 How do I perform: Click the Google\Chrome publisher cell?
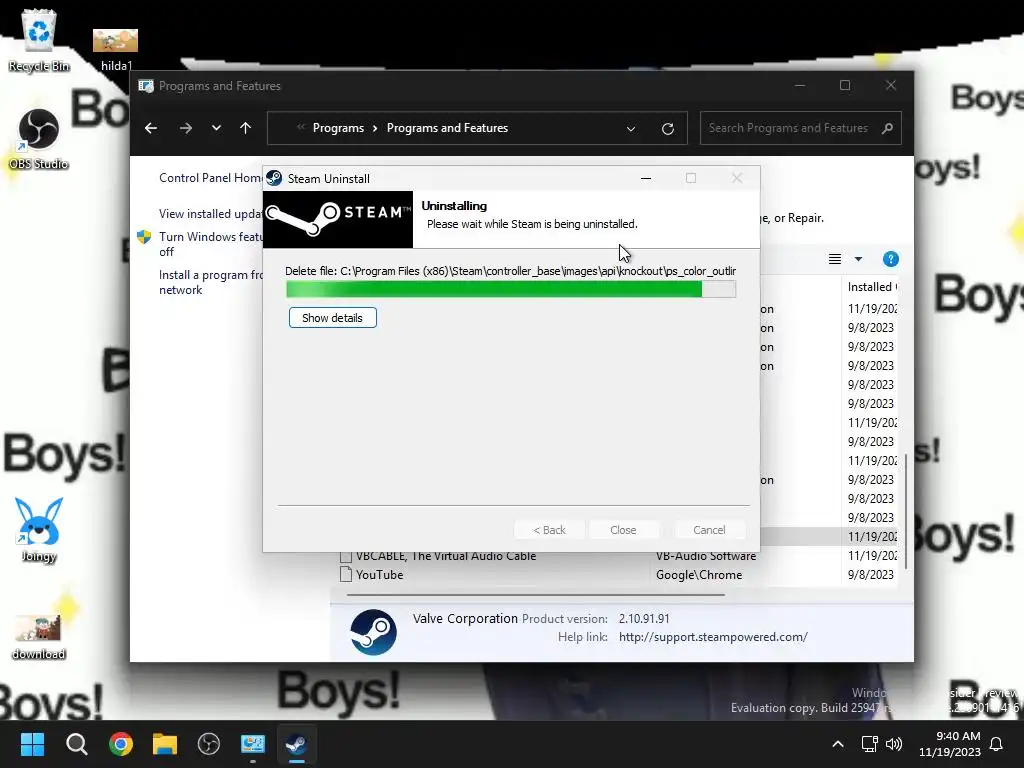click(x=699, y=575)
